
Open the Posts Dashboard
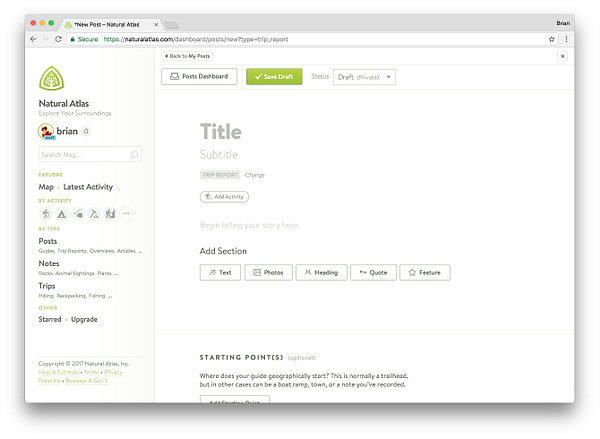pyautogui.click(x=199, y=77)
